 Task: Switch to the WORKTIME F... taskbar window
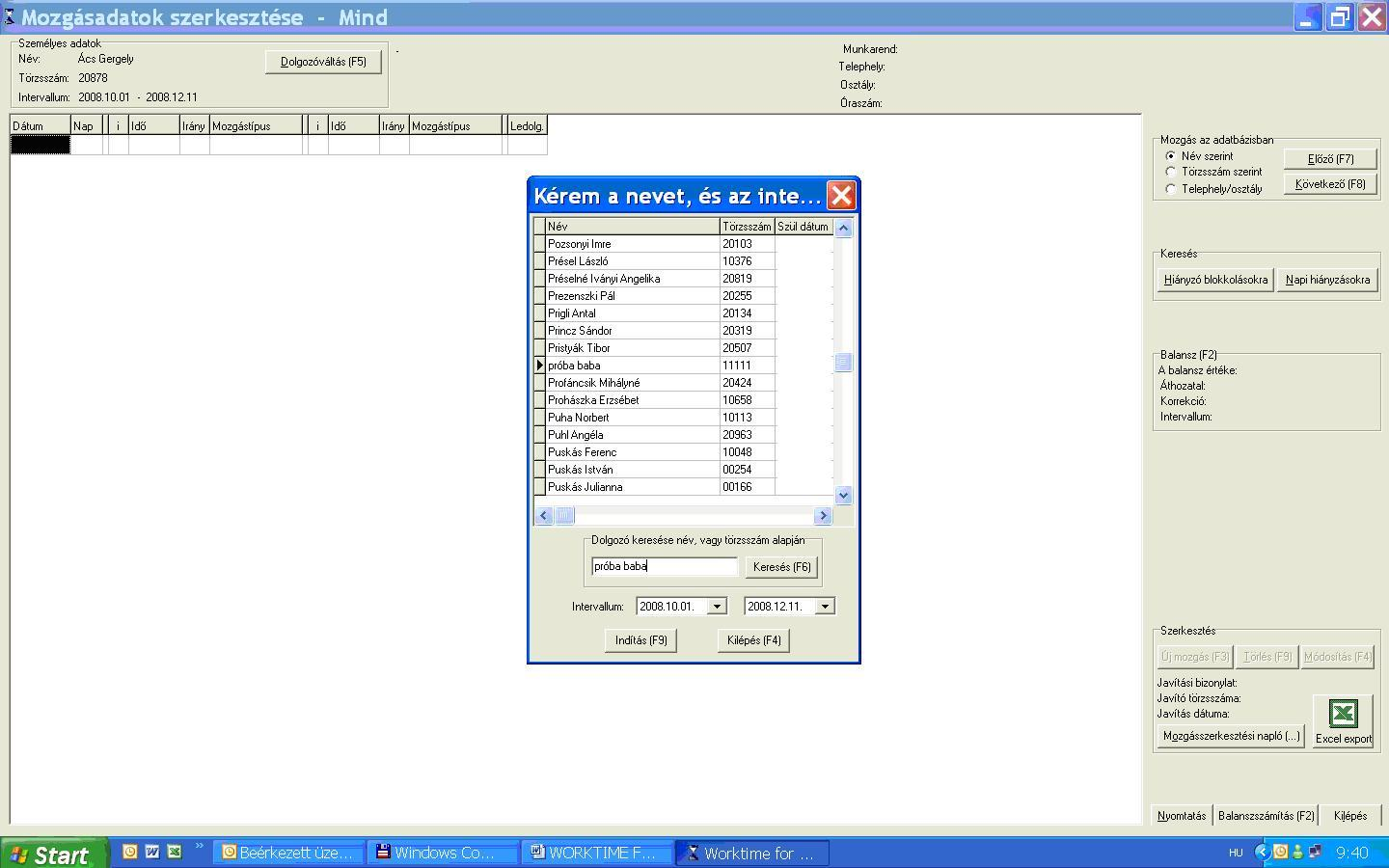click(598, 853)
